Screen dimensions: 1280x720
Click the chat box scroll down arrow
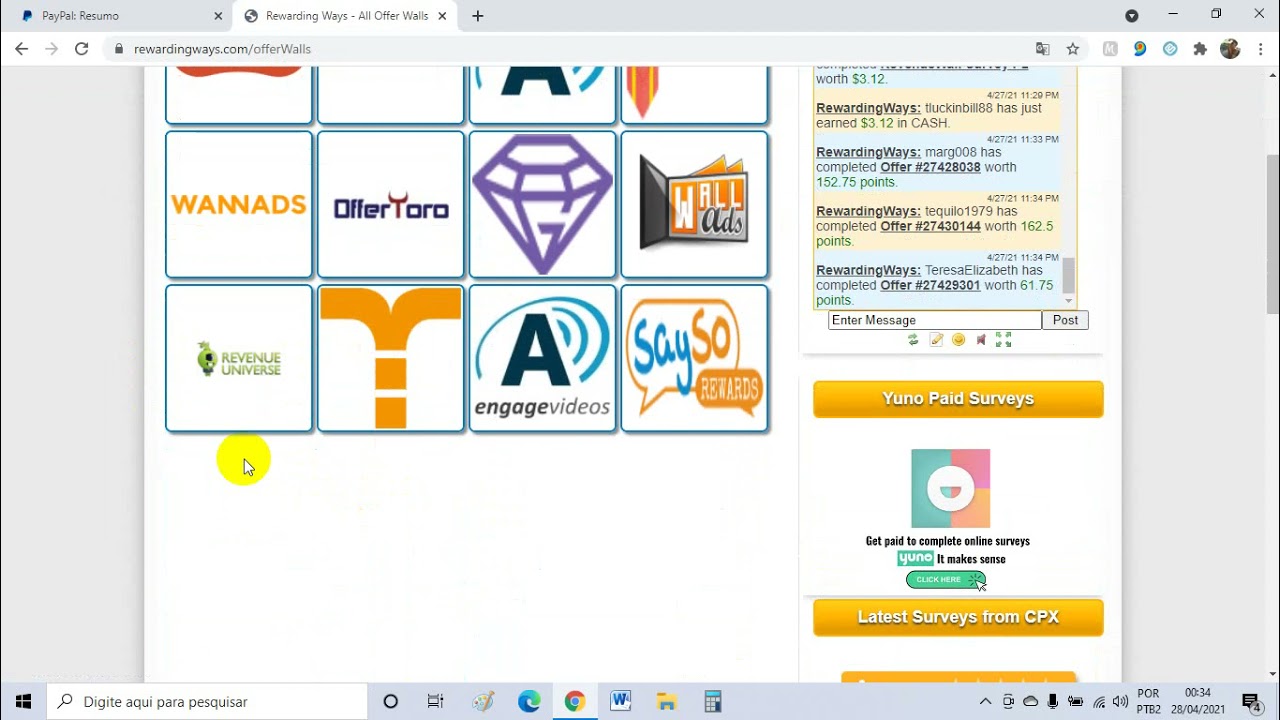point(1068,301)
